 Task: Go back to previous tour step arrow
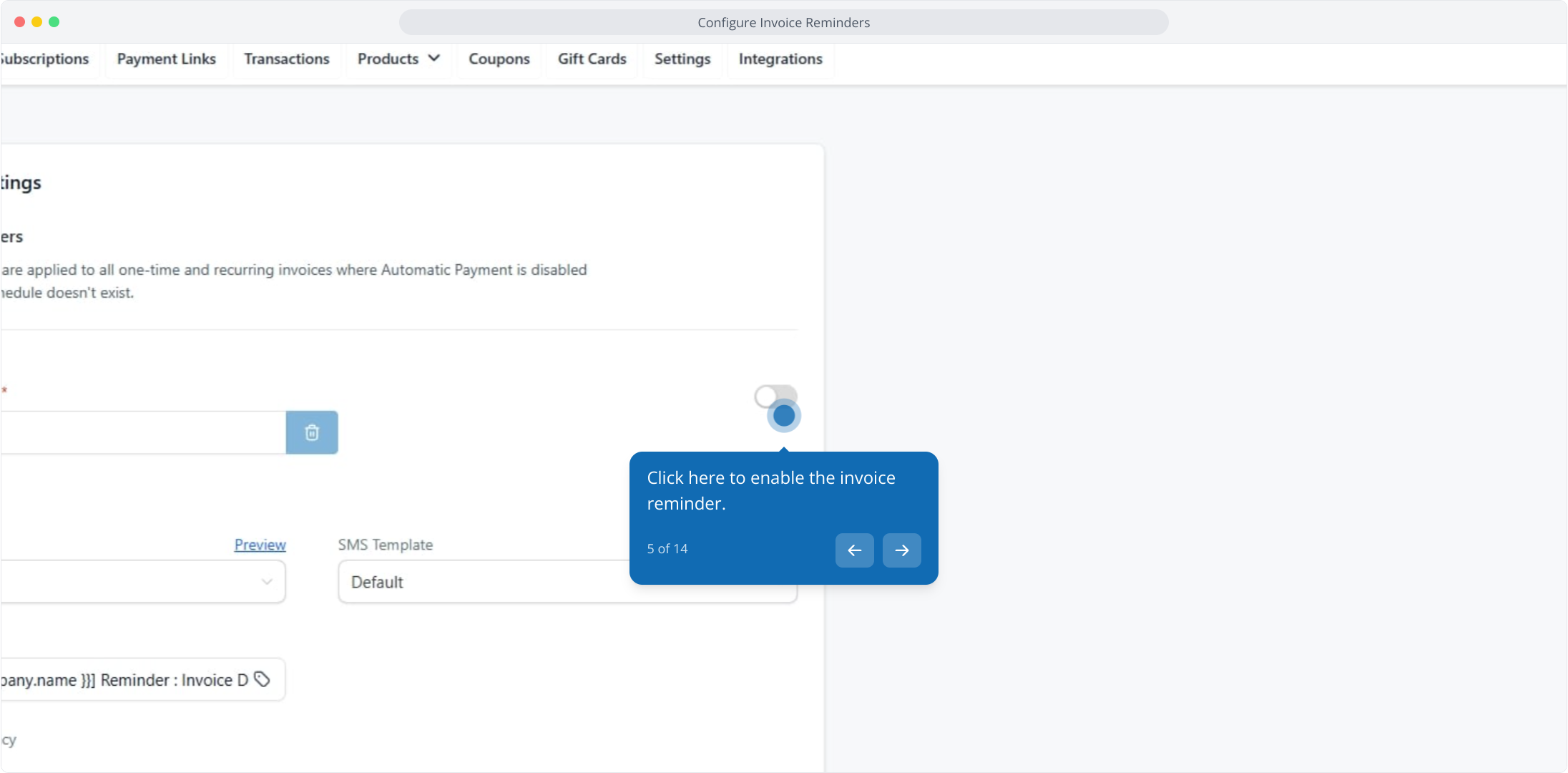pos(854,550)
